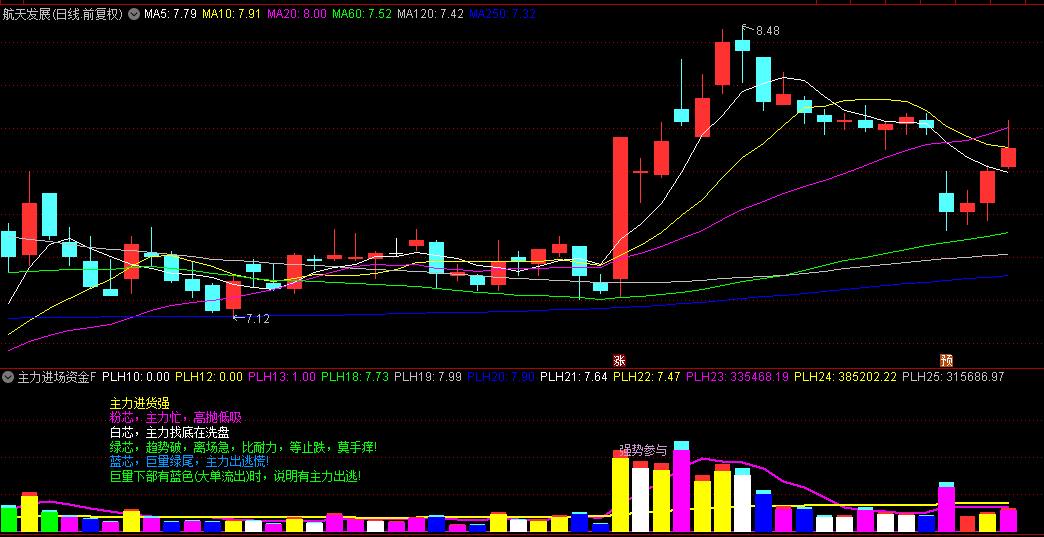Click PLH25: 315686.97 value
Viewport: 1044px width, 537px height.
953,377
